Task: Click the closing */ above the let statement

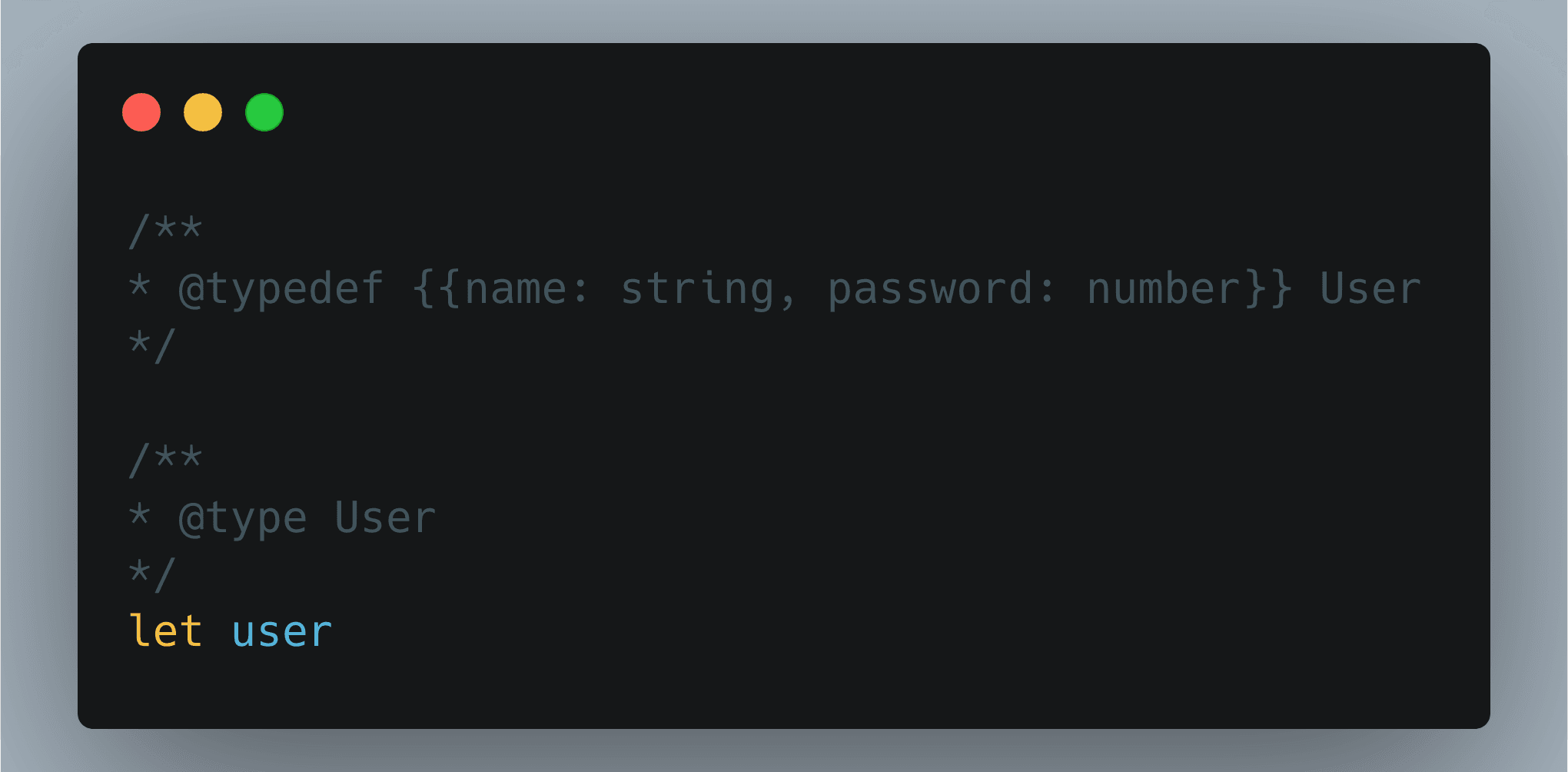Action: pos(152,574)
